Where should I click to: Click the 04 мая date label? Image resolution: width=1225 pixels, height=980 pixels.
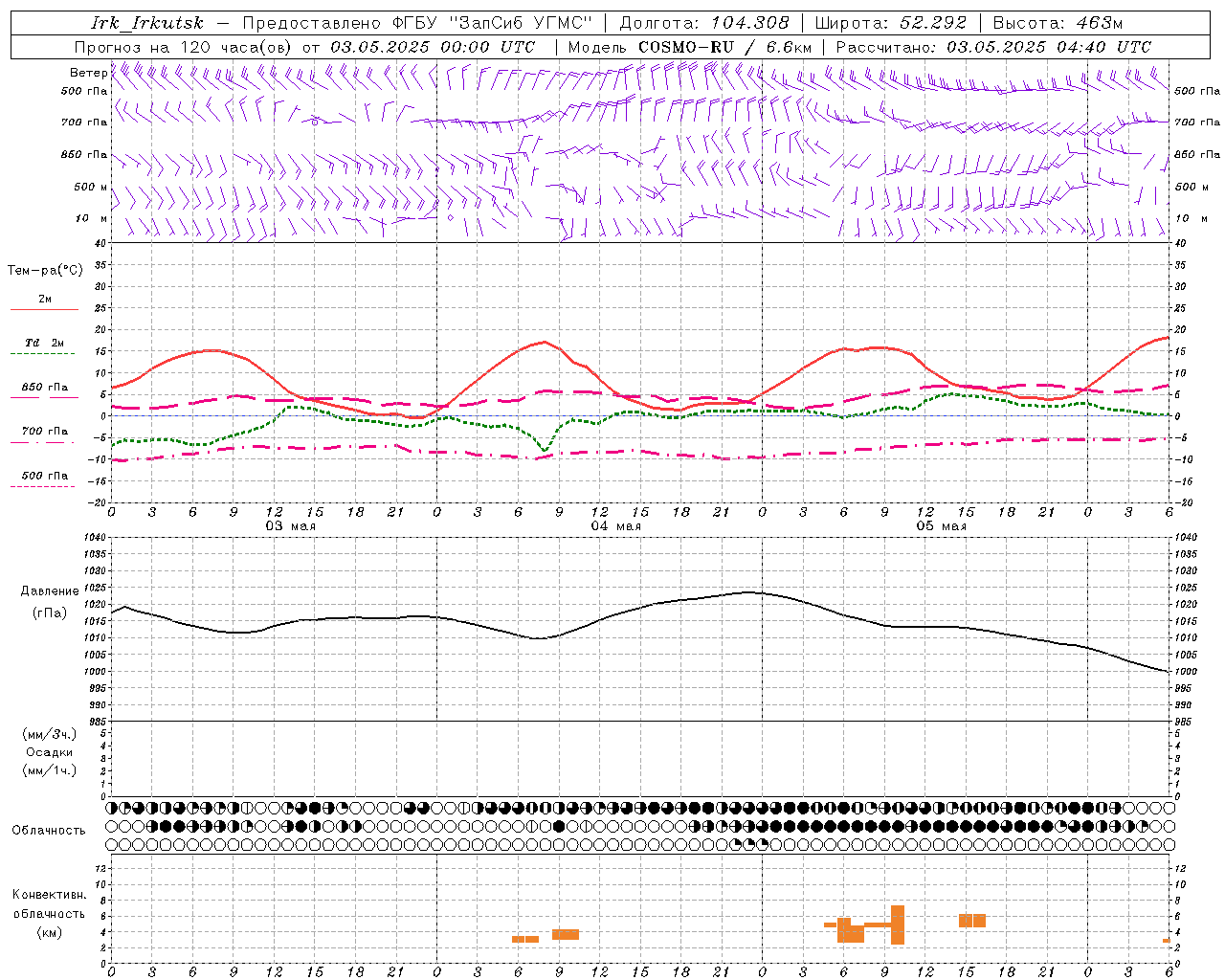pyautogui.click(x=615, y=526)
